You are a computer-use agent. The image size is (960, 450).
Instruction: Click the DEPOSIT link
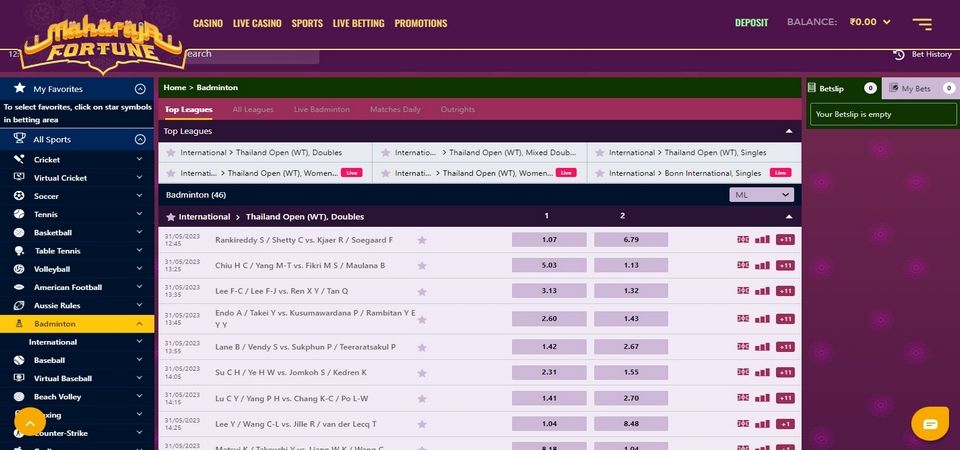coord(751,23)
